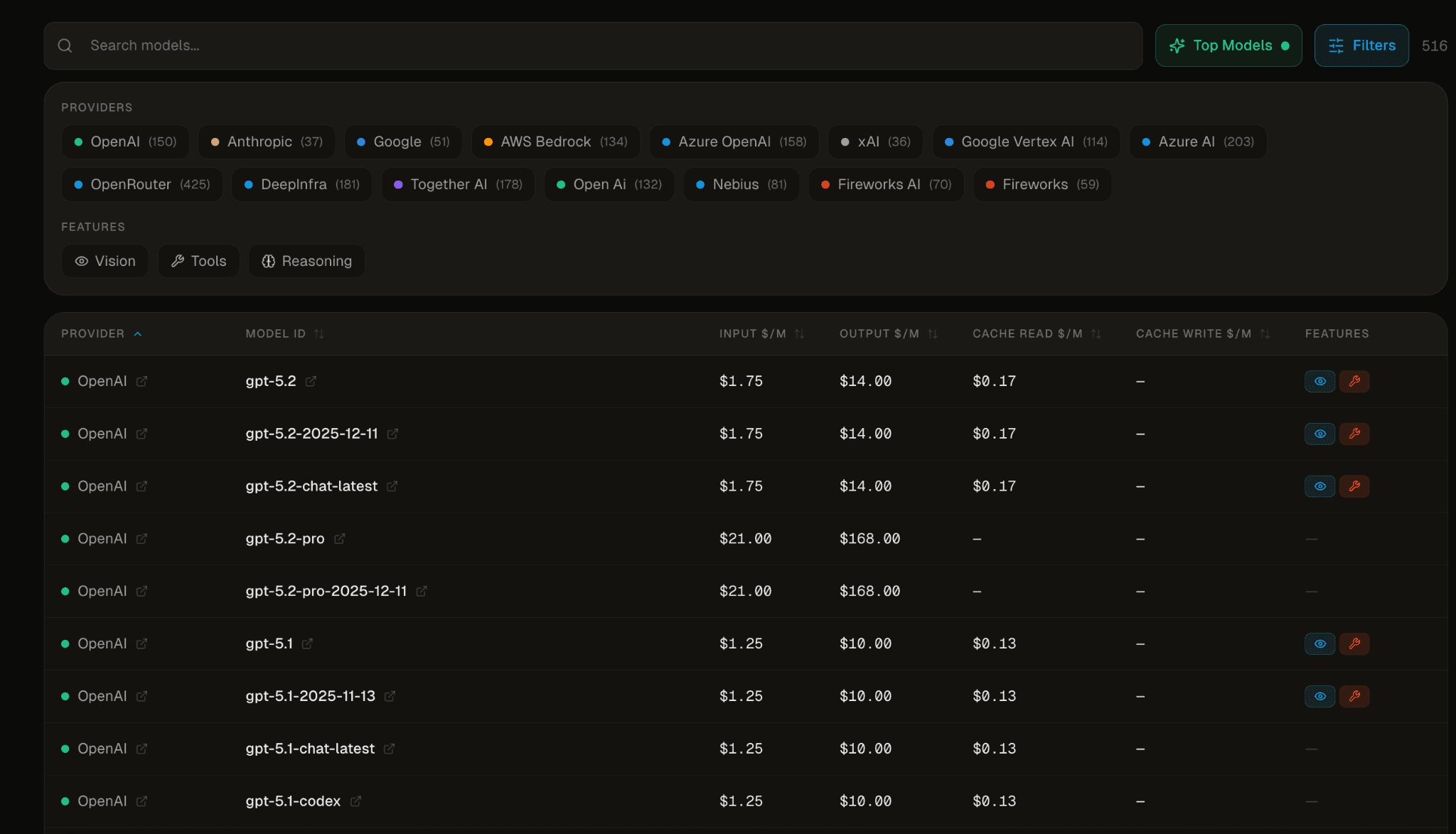Collapse the Filters panel button

tap(1361, 46)
